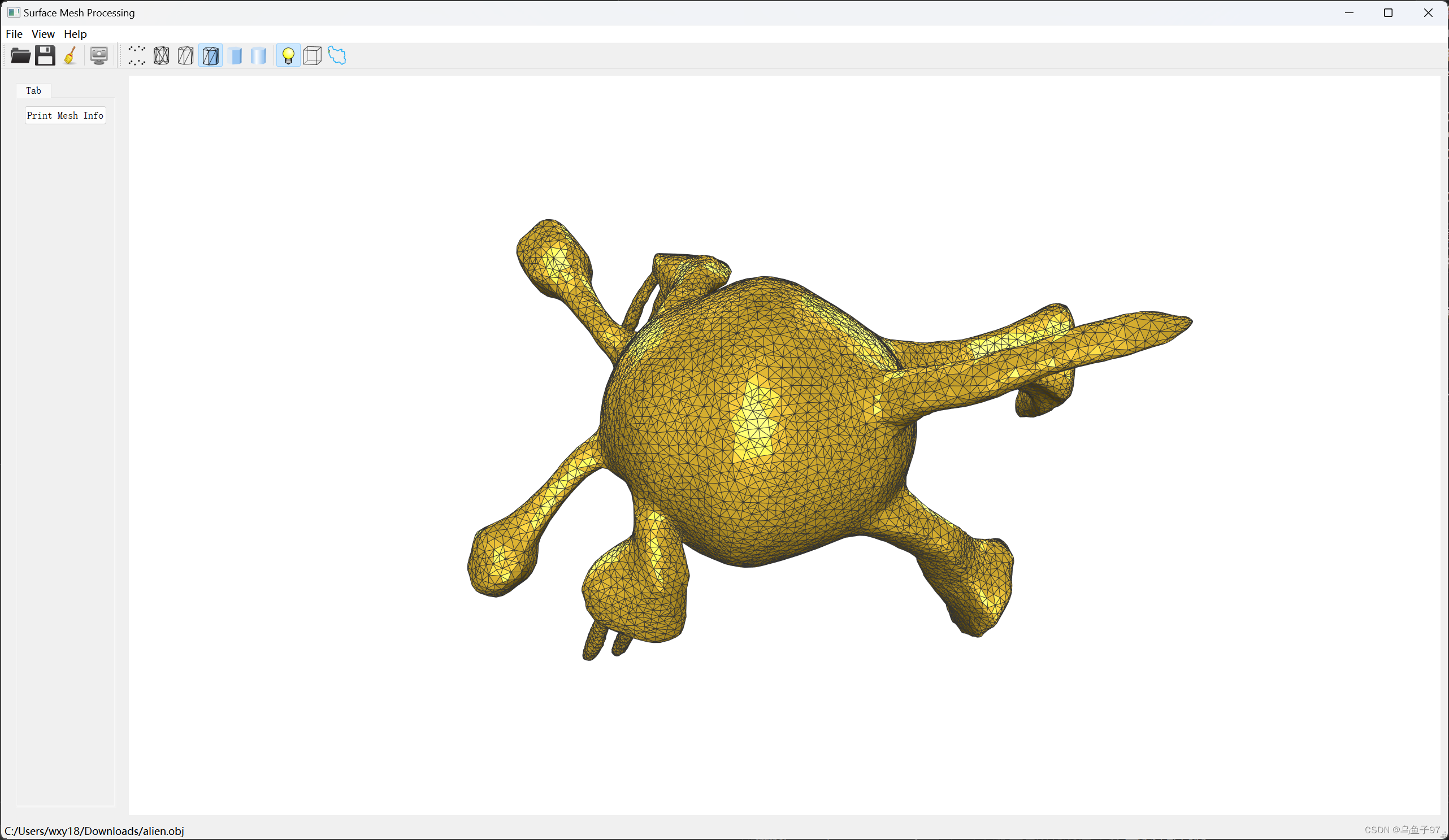The height and width of the screenshot is (840, 1449).
Task: Toggle the bounding box display
Action: point(312,55)
